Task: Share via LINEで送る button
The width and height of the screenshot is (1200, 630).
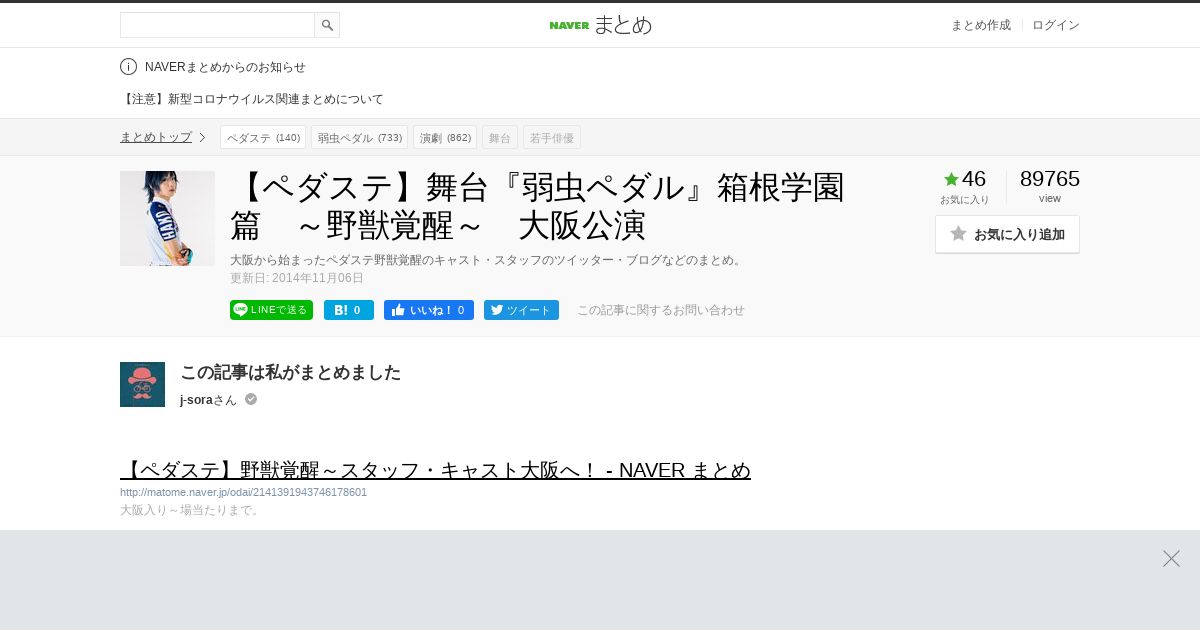Action: pos(271,310)
